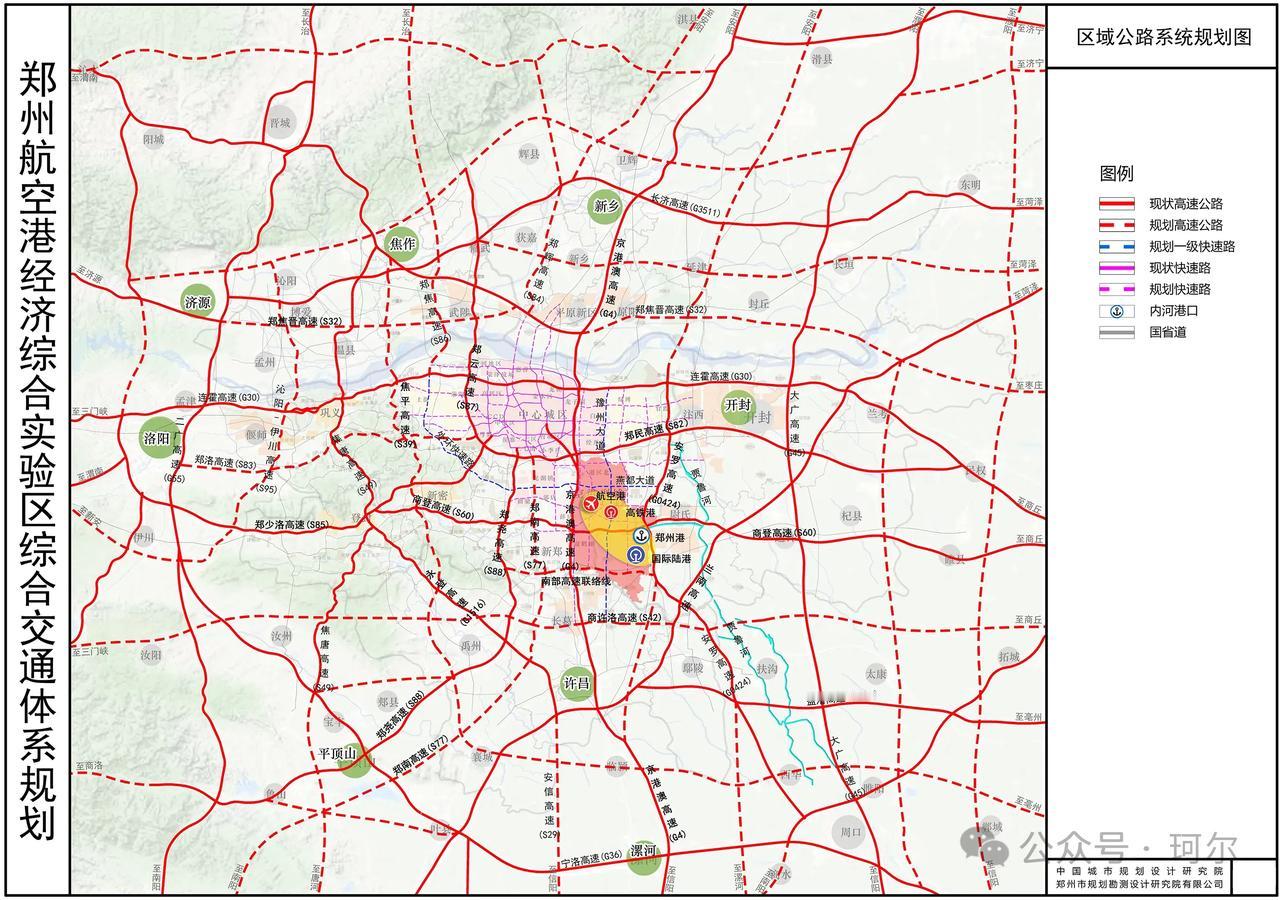This screenshot has width=1280, height=900.
Task: Click the 大广高速 (G45) label near 开封
Action: (797, 425)
